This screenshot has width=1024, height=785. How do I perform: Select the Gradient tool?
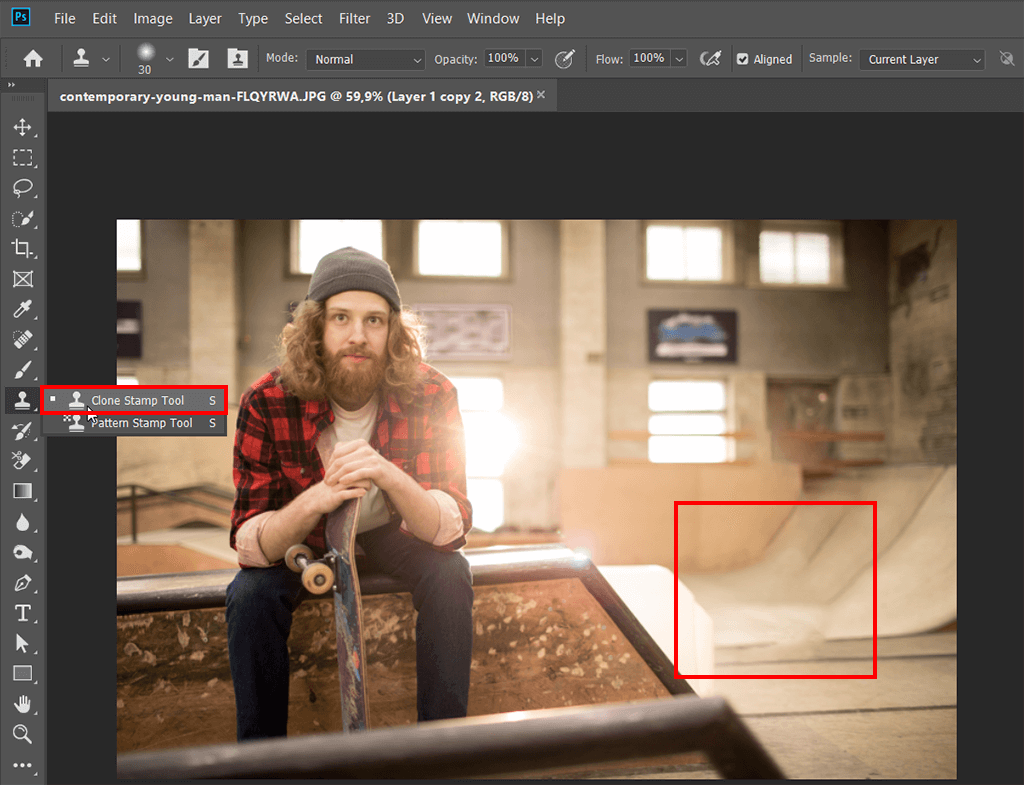22,491
